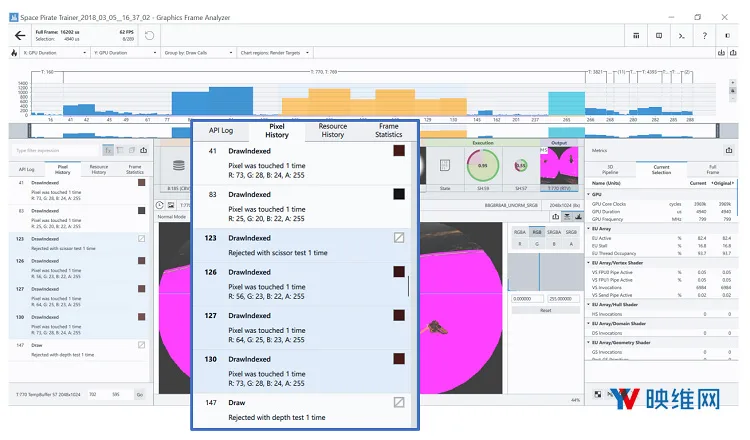Click the T: 3821 render target marker
The height and width of the screenshot is (440, 750).
[597, 72]
